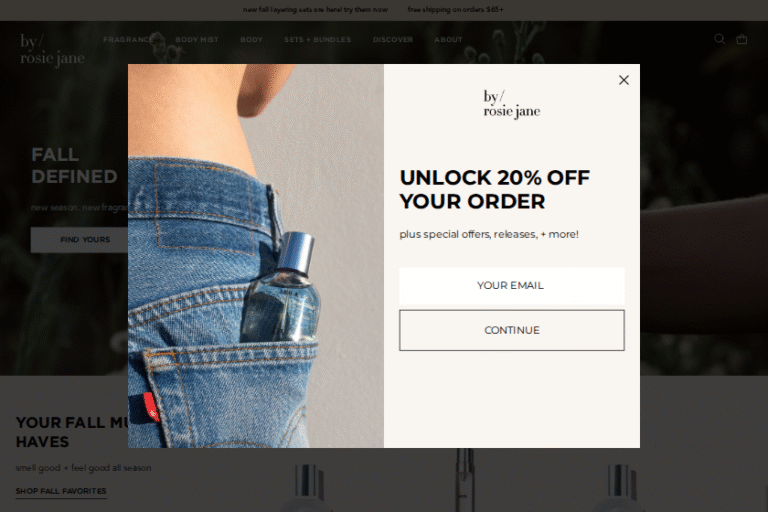Open the shopping bag icon
Viewport: 768px width, 512px height.
tap(742, 39)
